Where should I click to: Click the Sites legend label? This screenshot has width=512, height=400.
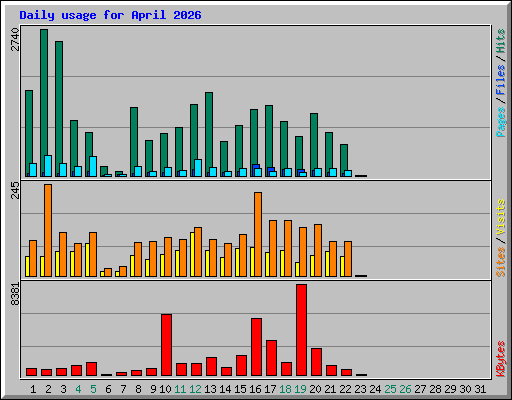point(501,262)
